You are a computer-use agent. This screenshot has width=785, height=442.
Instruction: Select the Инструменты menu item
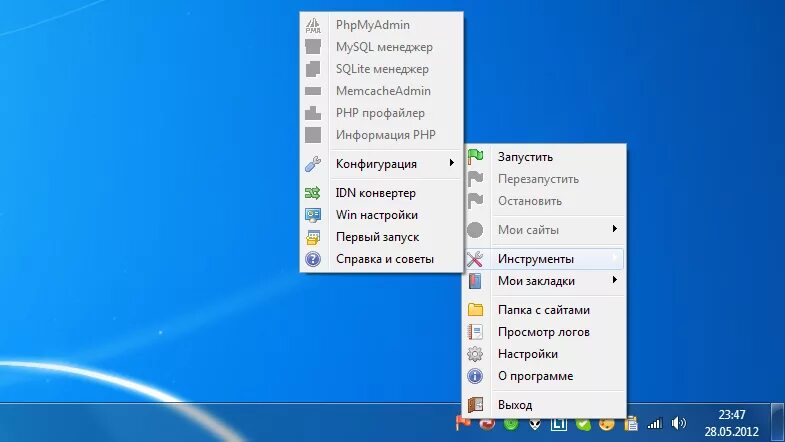click(x=544, y=259)
